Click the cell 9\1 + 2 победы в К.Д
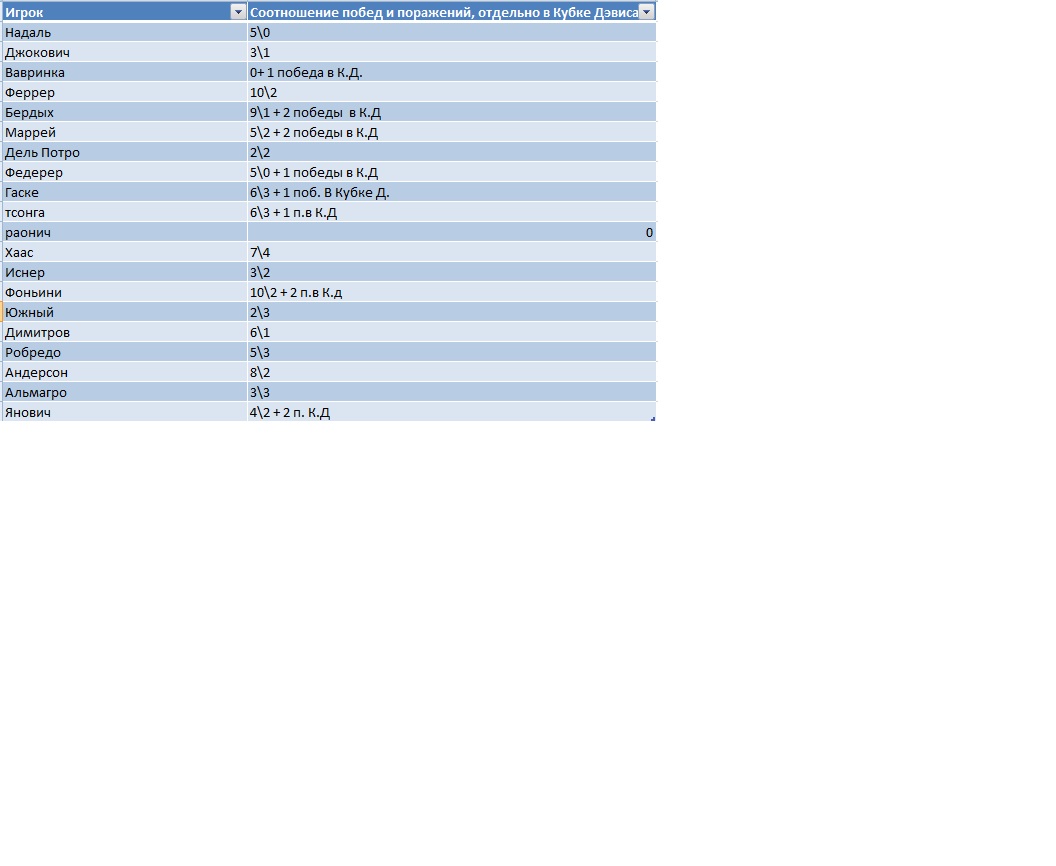Image resolution: width=1056 pixels, height=866 pixels. pos(451,112)
